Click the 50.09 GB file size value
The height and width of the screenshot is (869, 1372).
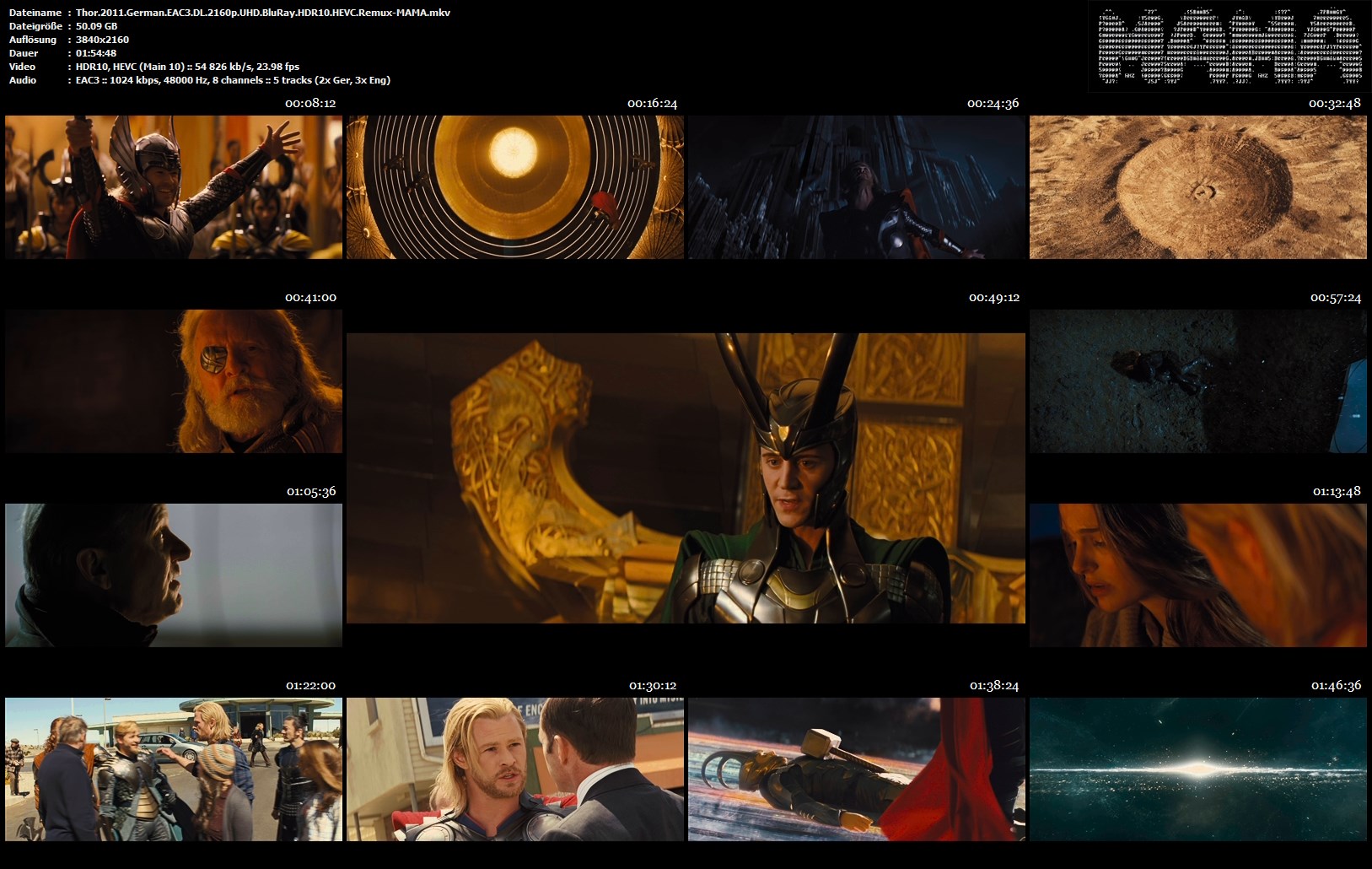coord(97,26)
